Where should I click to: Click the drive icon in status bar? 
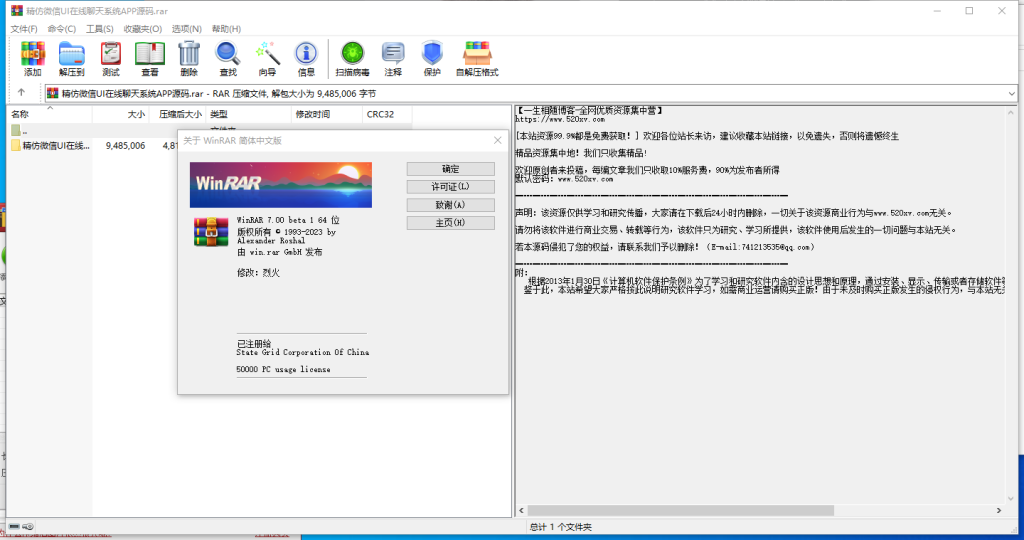[x=15, y=526]
